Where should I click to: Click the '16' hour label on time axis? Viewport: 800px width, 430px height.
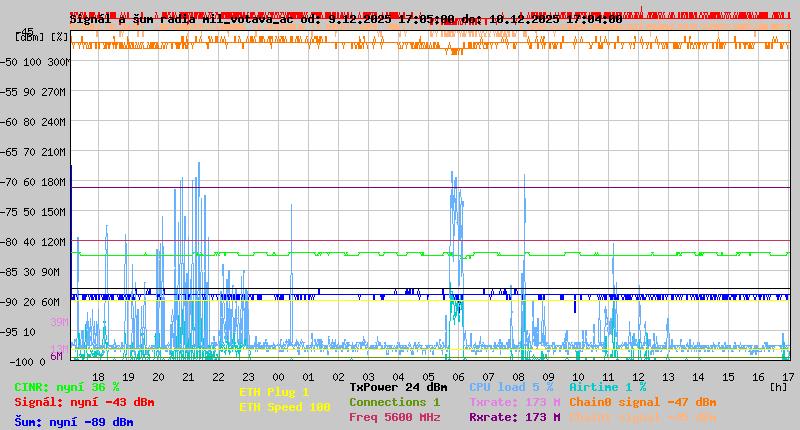(759, 377)
